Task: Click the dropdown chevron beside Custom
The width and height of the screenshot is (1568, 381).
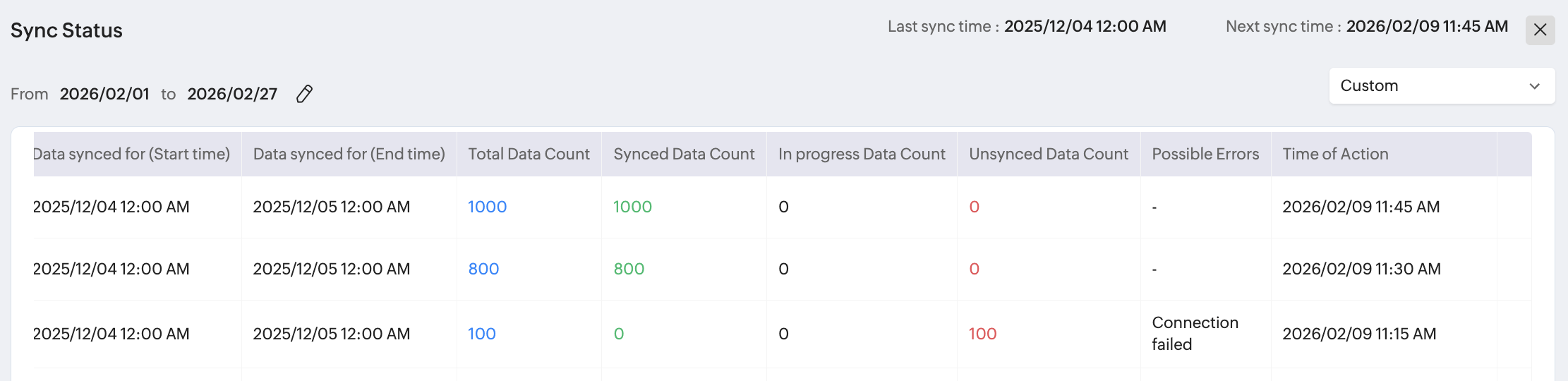Action: (x=1534, y=86)
